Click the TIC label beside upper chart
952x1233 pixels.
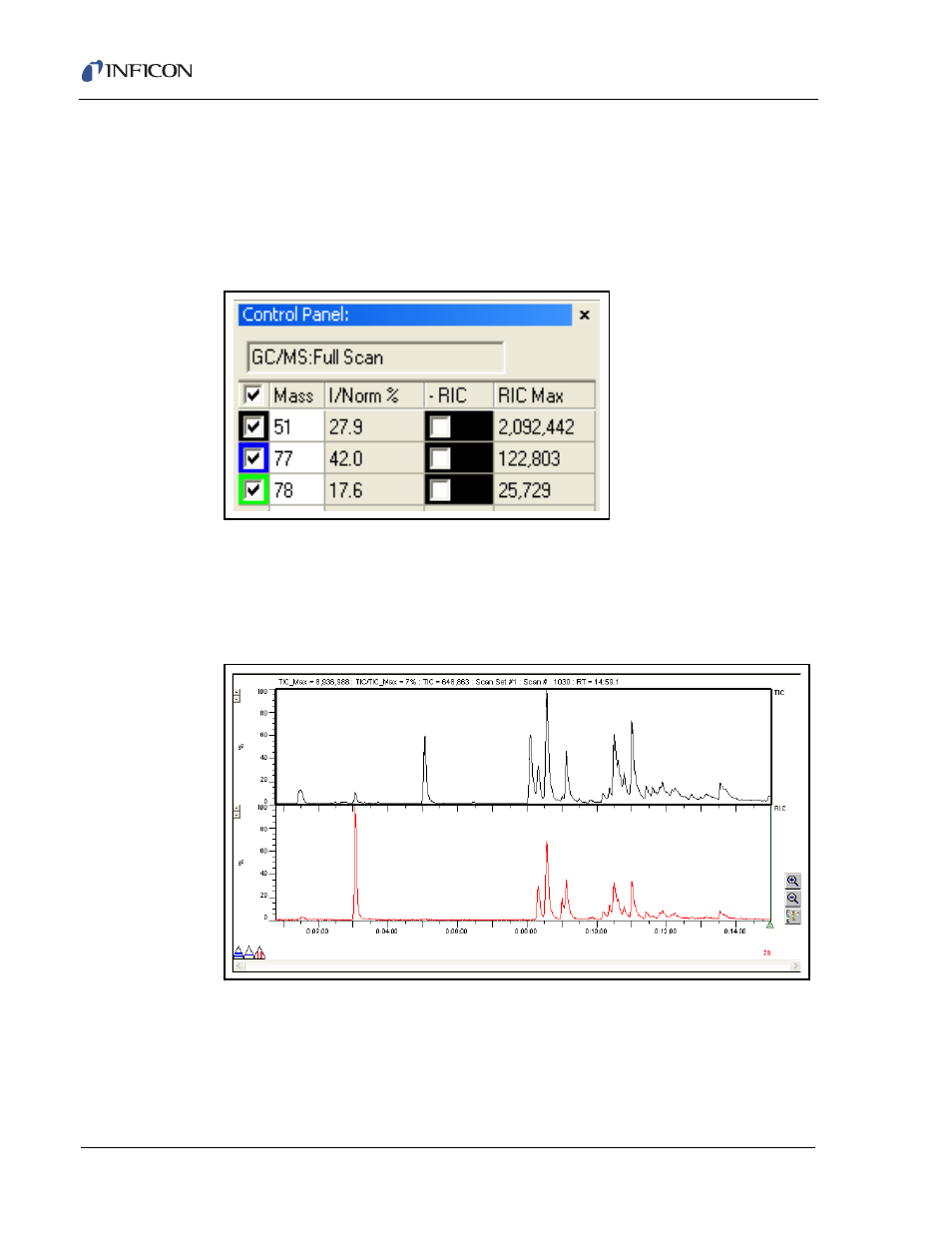tap(779, 692)
